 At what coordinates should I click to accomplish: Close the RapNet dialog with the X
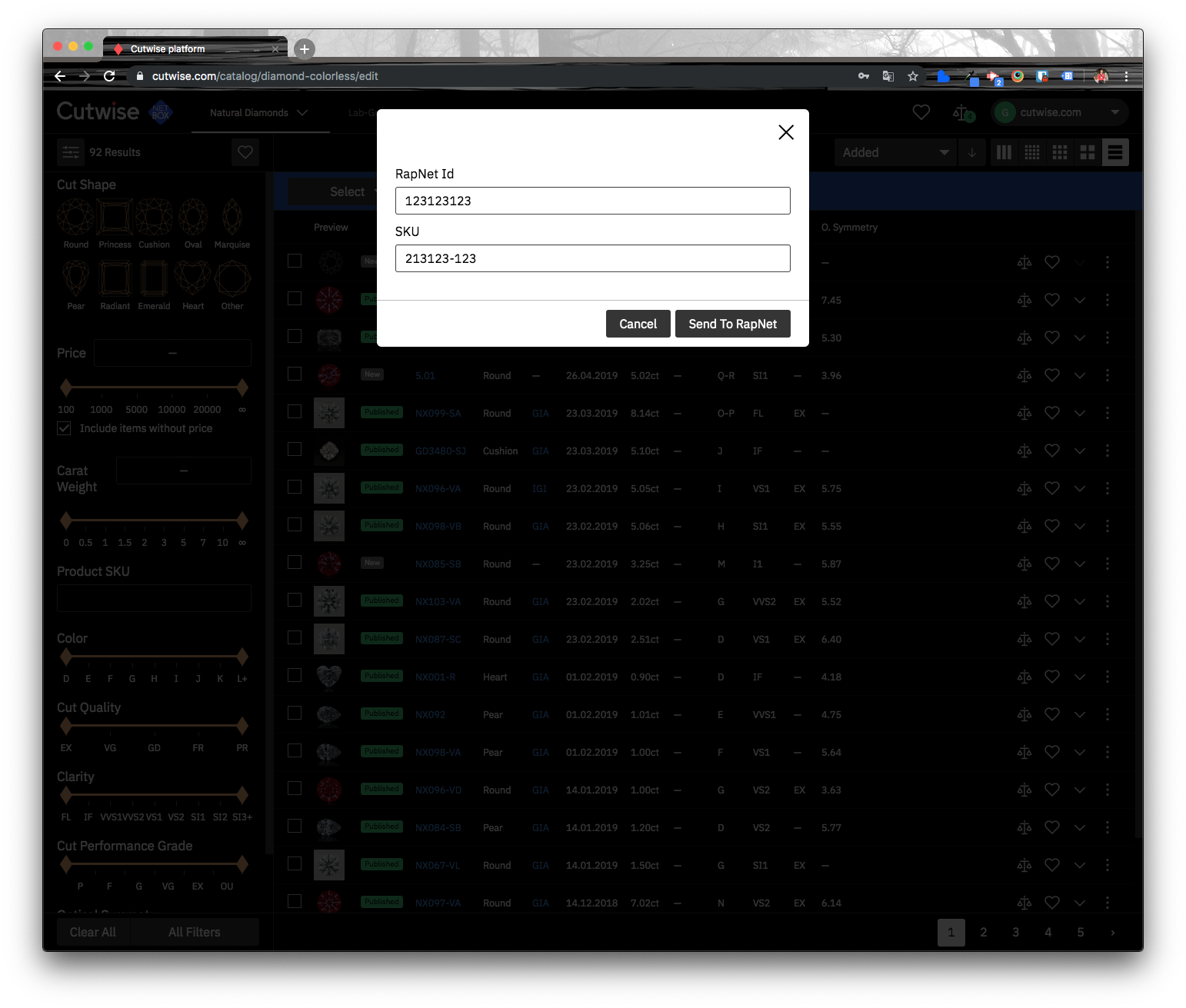click(x=785, y=132)
